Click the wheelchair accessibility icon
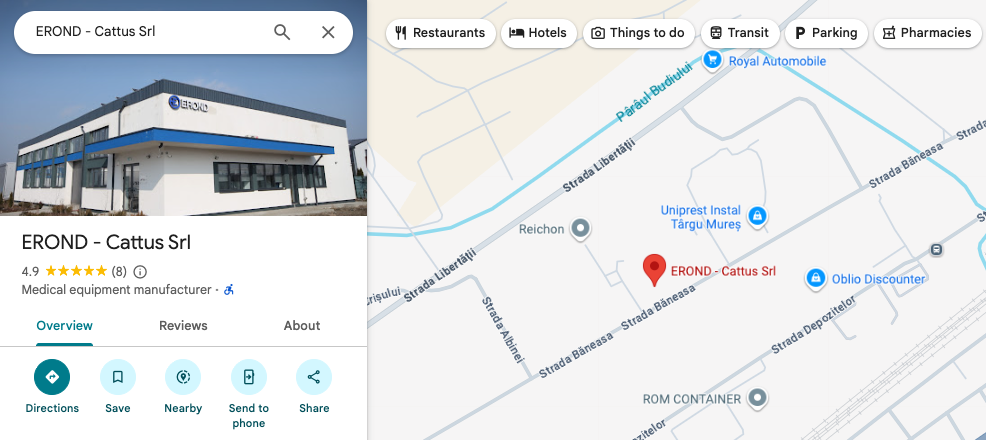Image resolution: width=986 pixels, height=440 pixels. click(229, 290)
